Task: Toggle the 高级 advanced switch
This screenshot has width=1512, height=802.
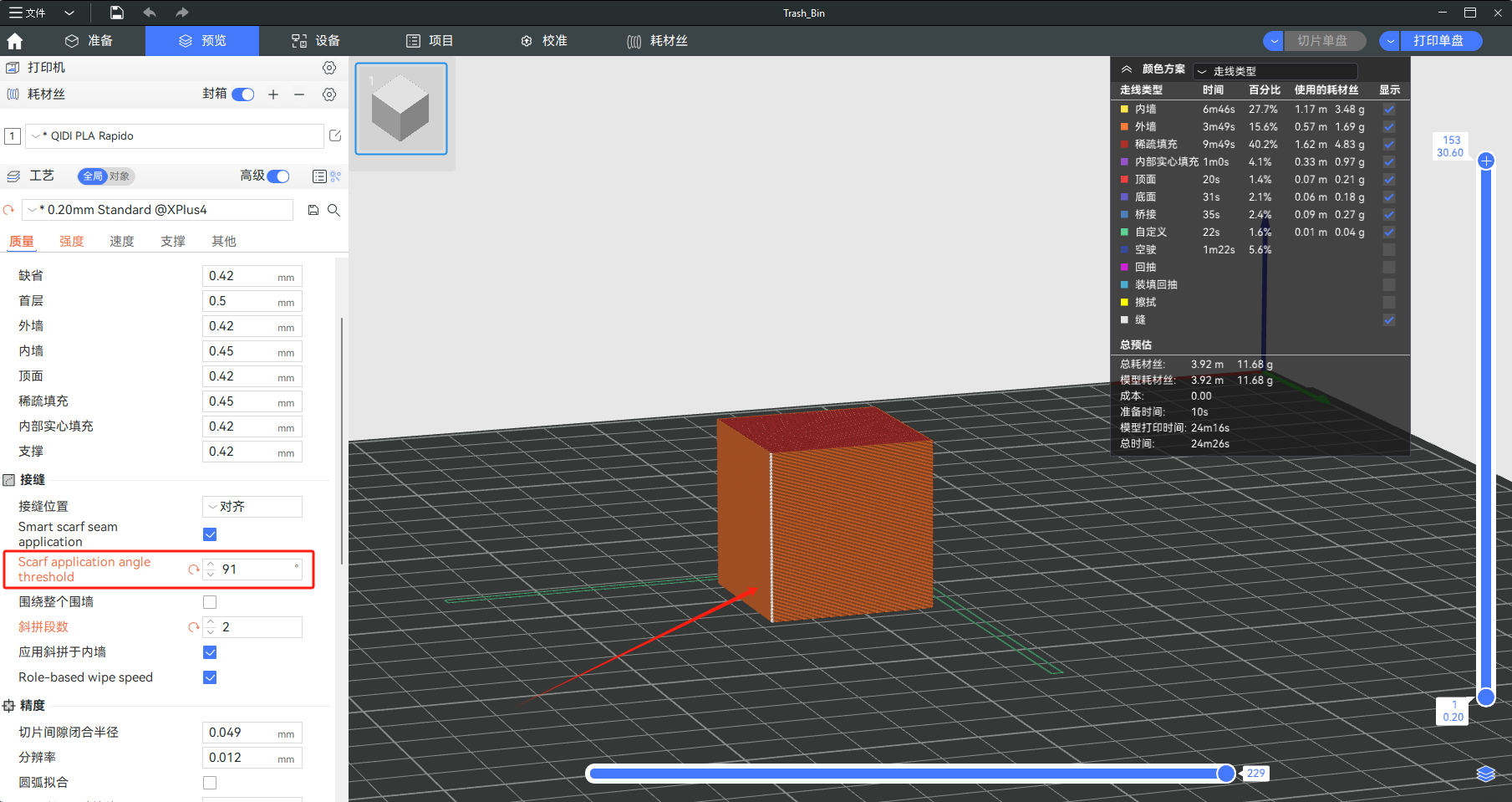Action: 278,176
